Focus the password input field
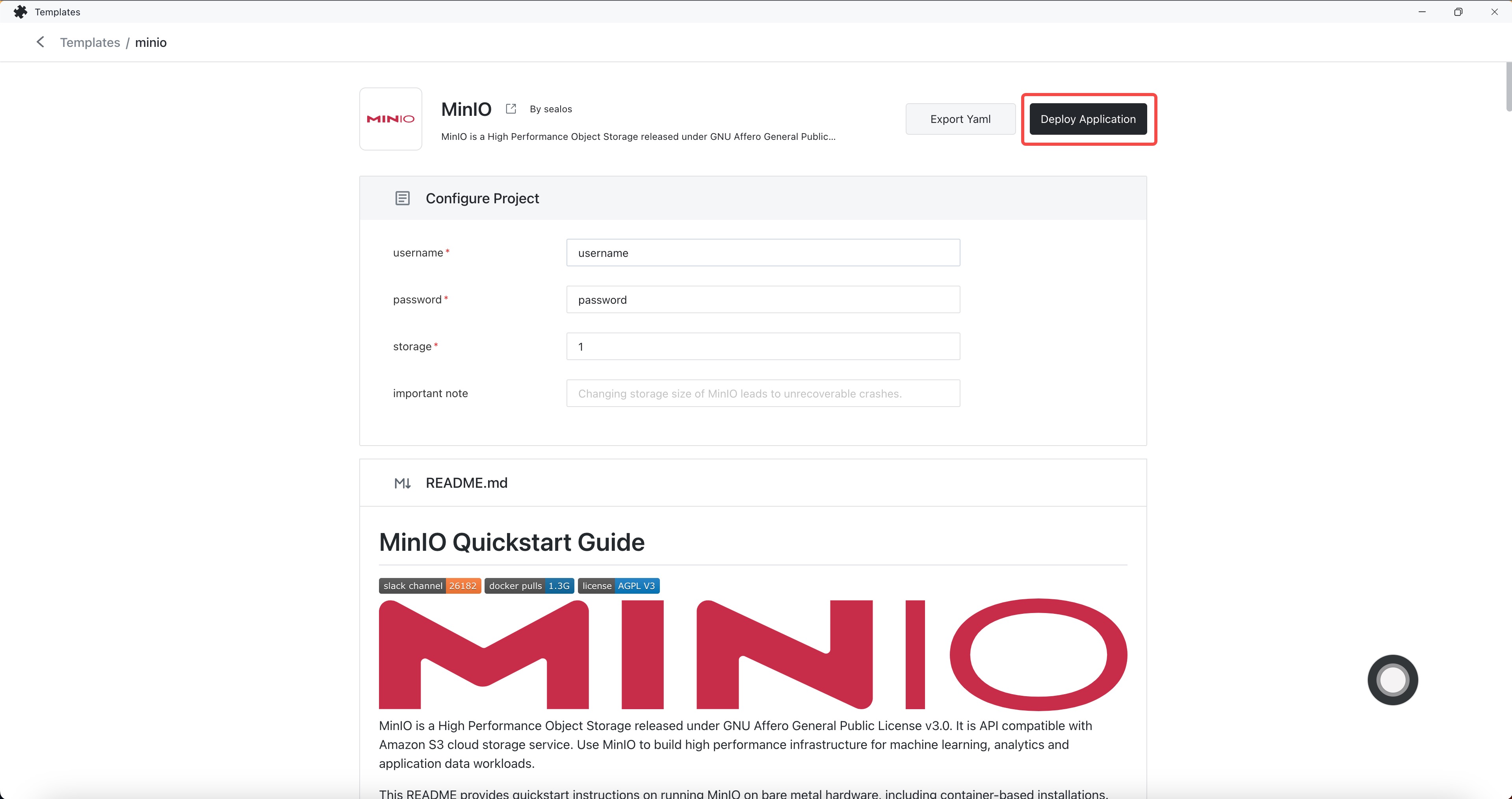Viewport: 1512px width, 799px height. click(x=763, y=299)
